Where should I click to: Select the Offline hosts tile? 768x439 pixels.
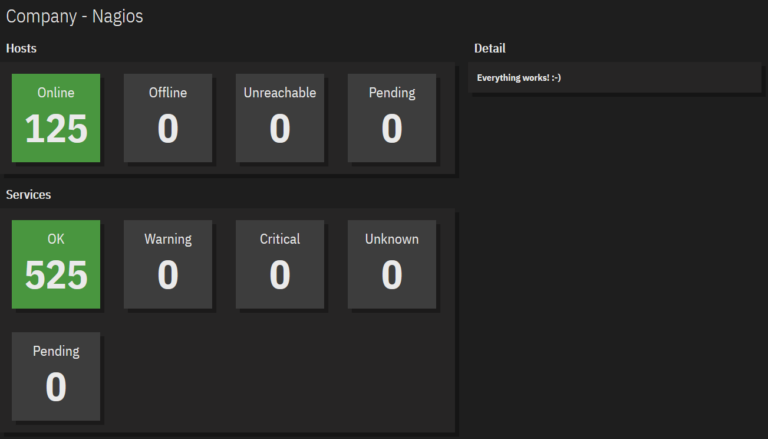pos(168,118)
